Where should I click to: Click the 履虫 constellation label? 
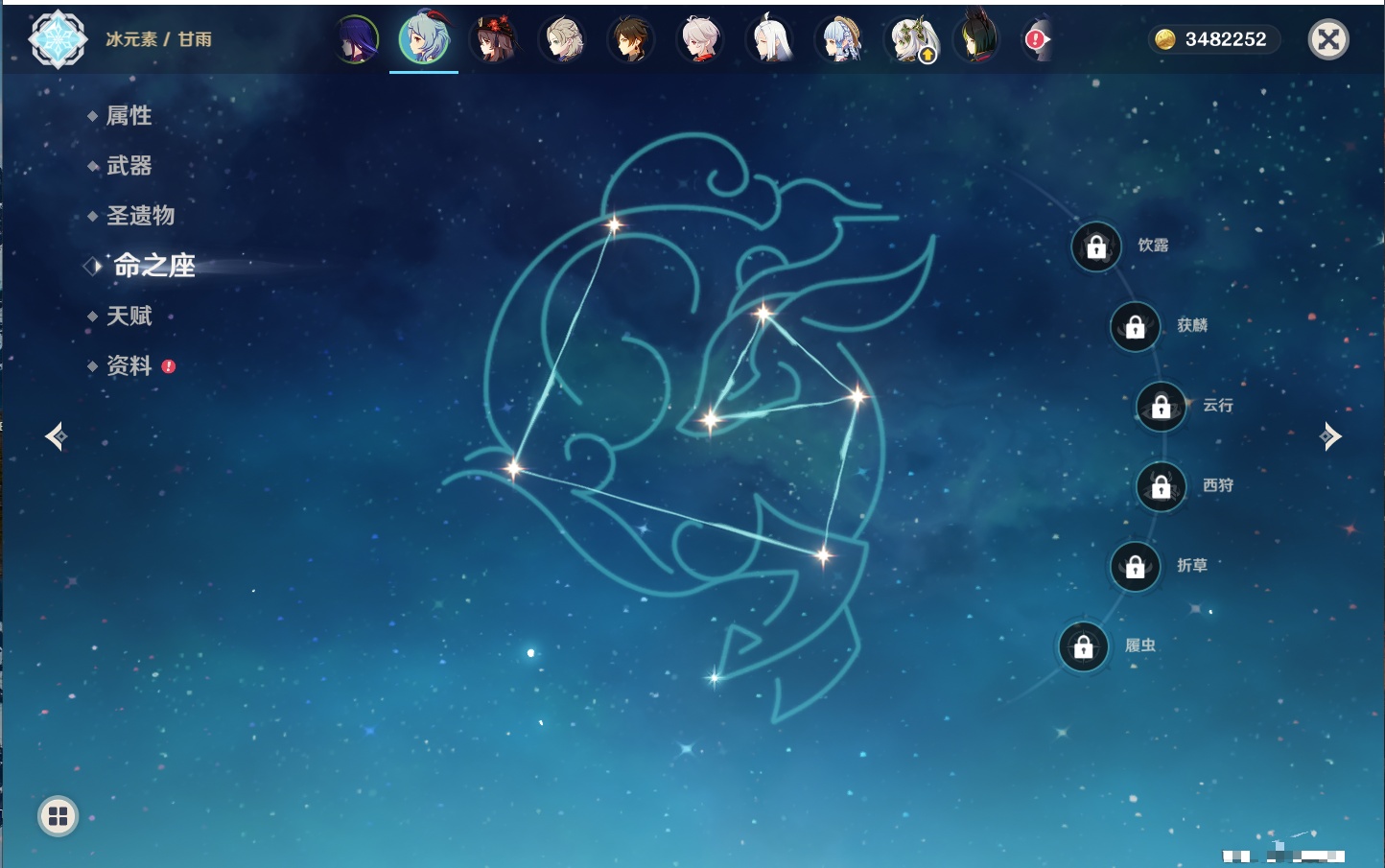tap(1140, 645)
